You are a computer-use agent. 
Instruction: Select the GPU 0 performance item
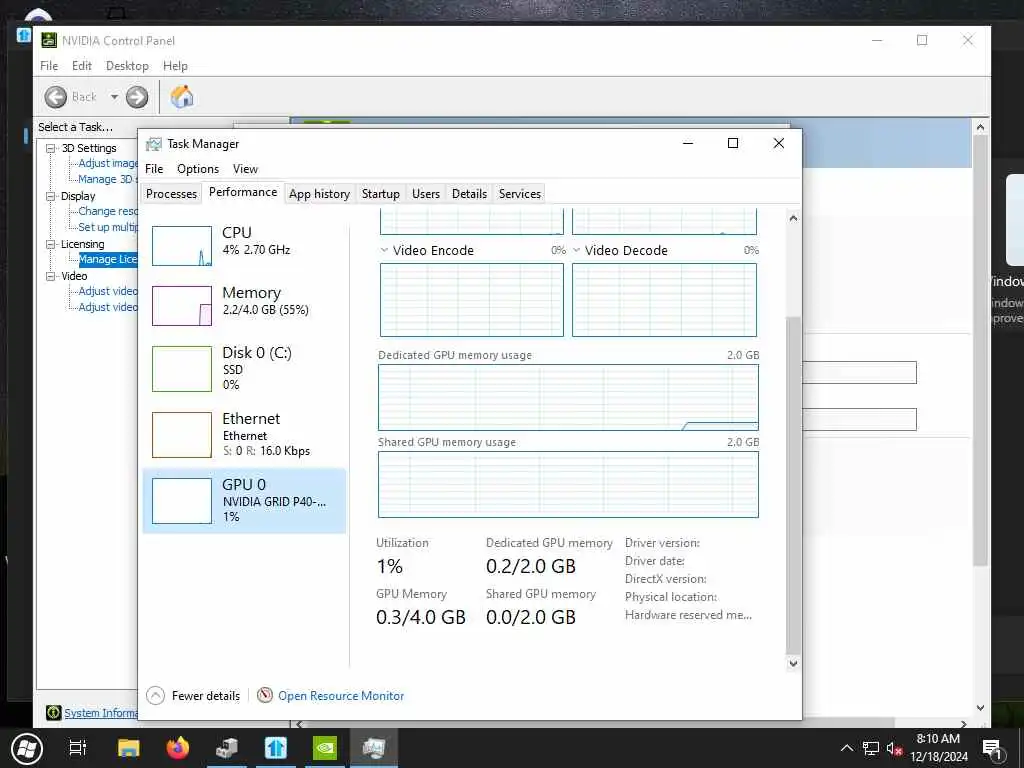coord(244,501)
